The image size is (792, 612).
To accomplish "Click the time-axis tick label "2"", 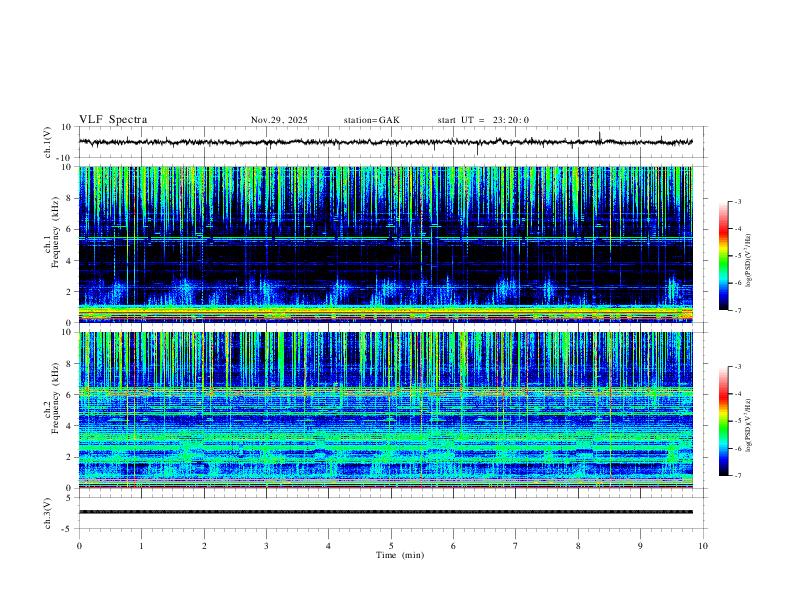I will tap(204, 546).
